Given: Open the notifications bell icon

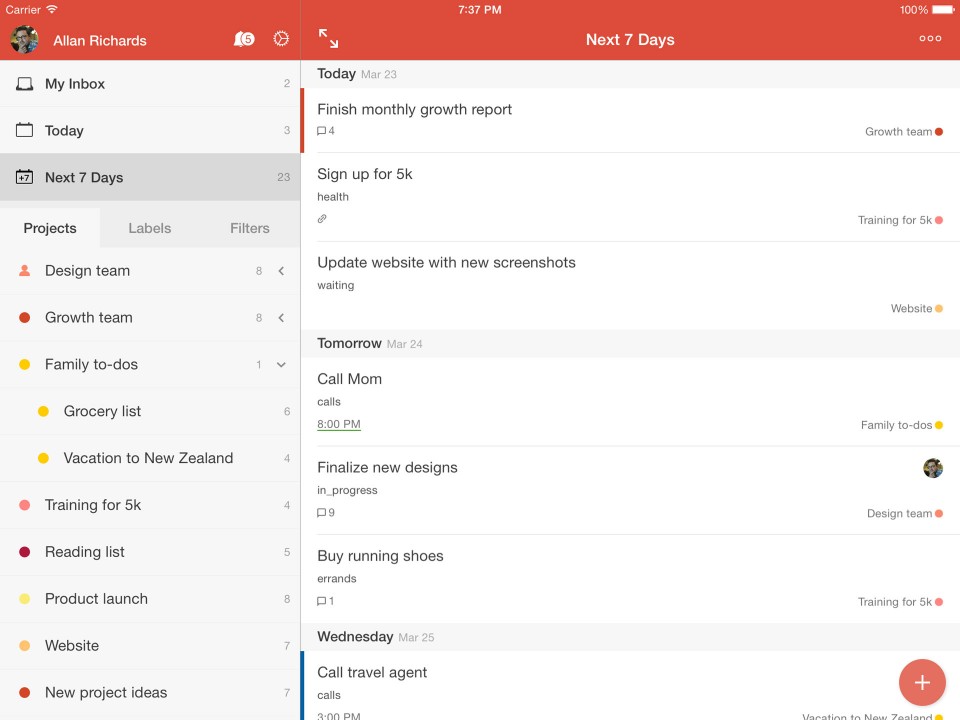Looking at the screenshot, I should (x=243, y=39).
